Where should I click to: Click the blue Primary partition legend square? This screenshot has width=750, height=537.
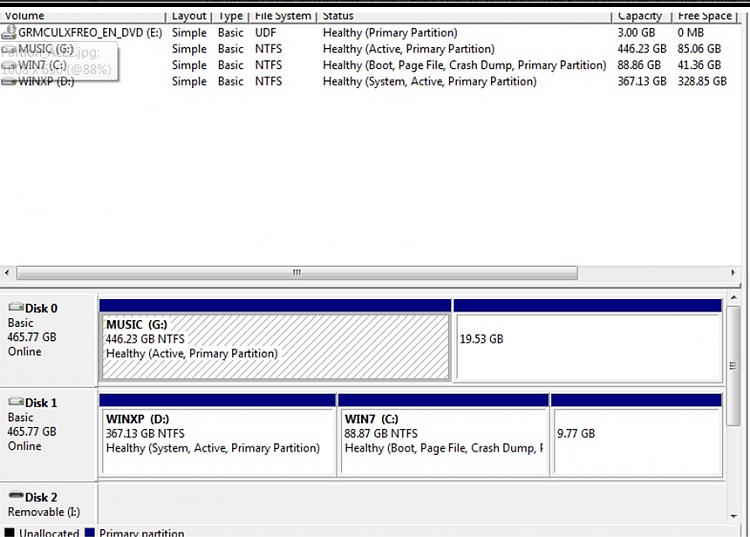tap(89, 532)
